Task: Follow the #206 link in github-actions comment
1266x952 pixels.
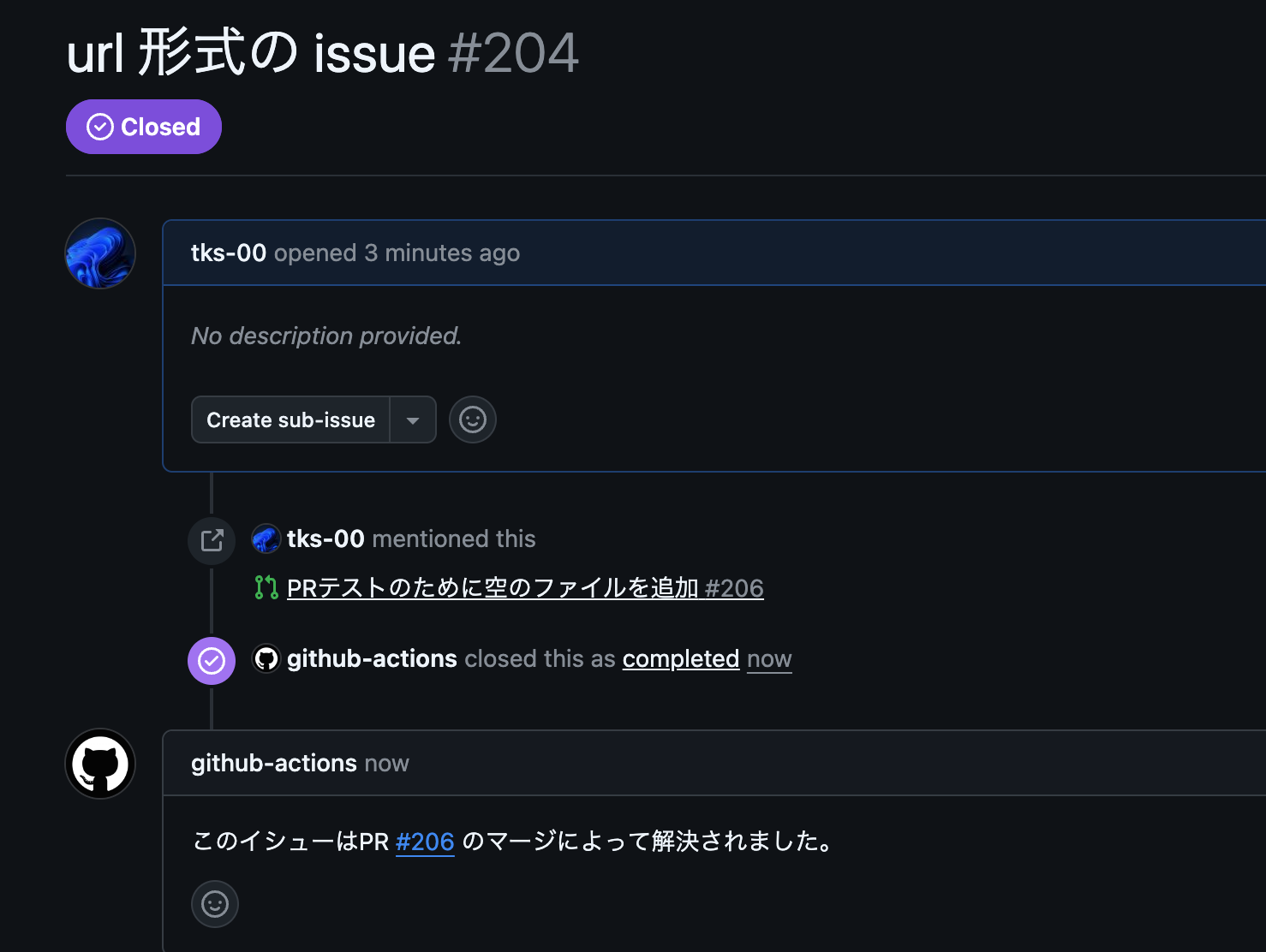Action: coord(425,842)
